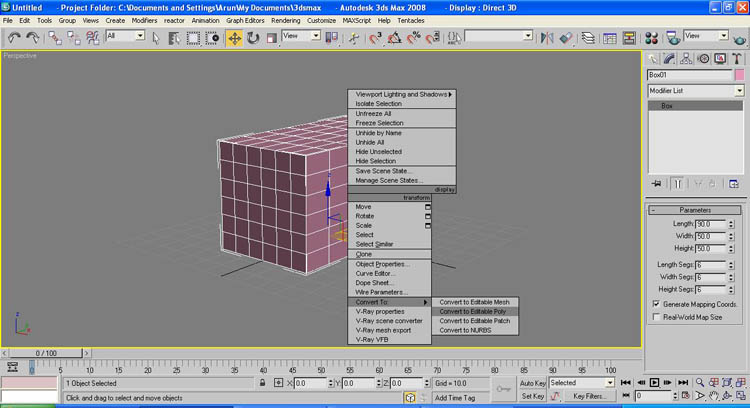Image resolution: width=750 pixels, height=408 pixels.
Task: Click the Box01 object color swatch
Action: (x=739, y=75)
